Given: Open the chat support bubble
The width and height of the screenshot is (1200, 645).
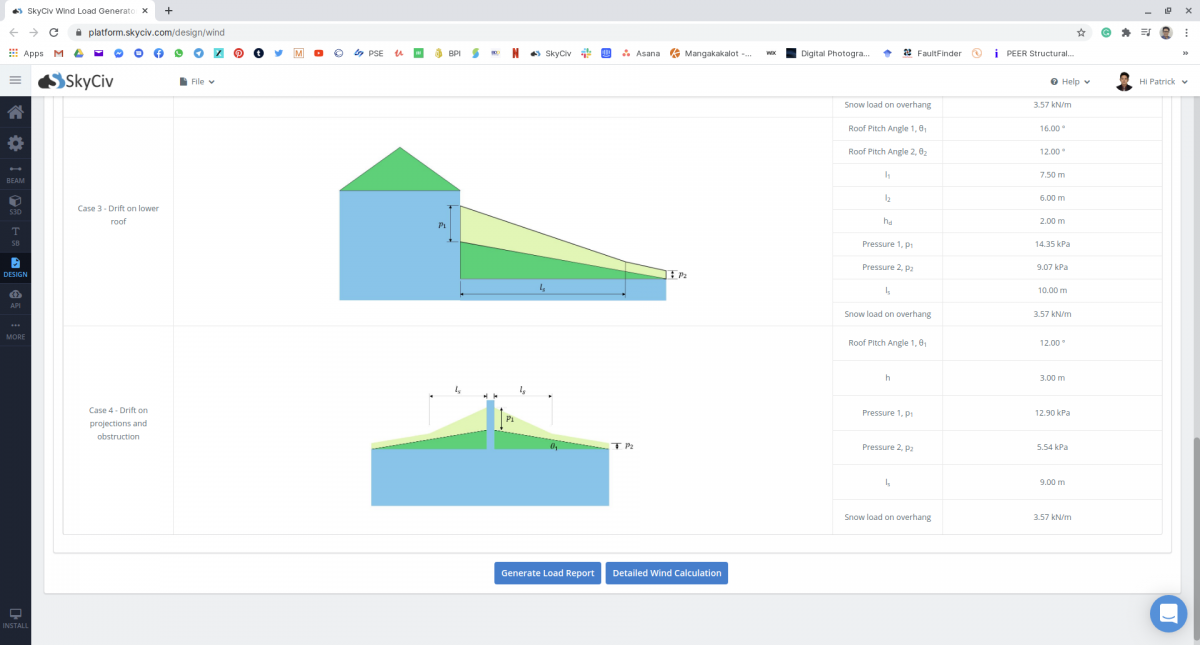Looking at the screenshot, I should tap(1168, 613).
